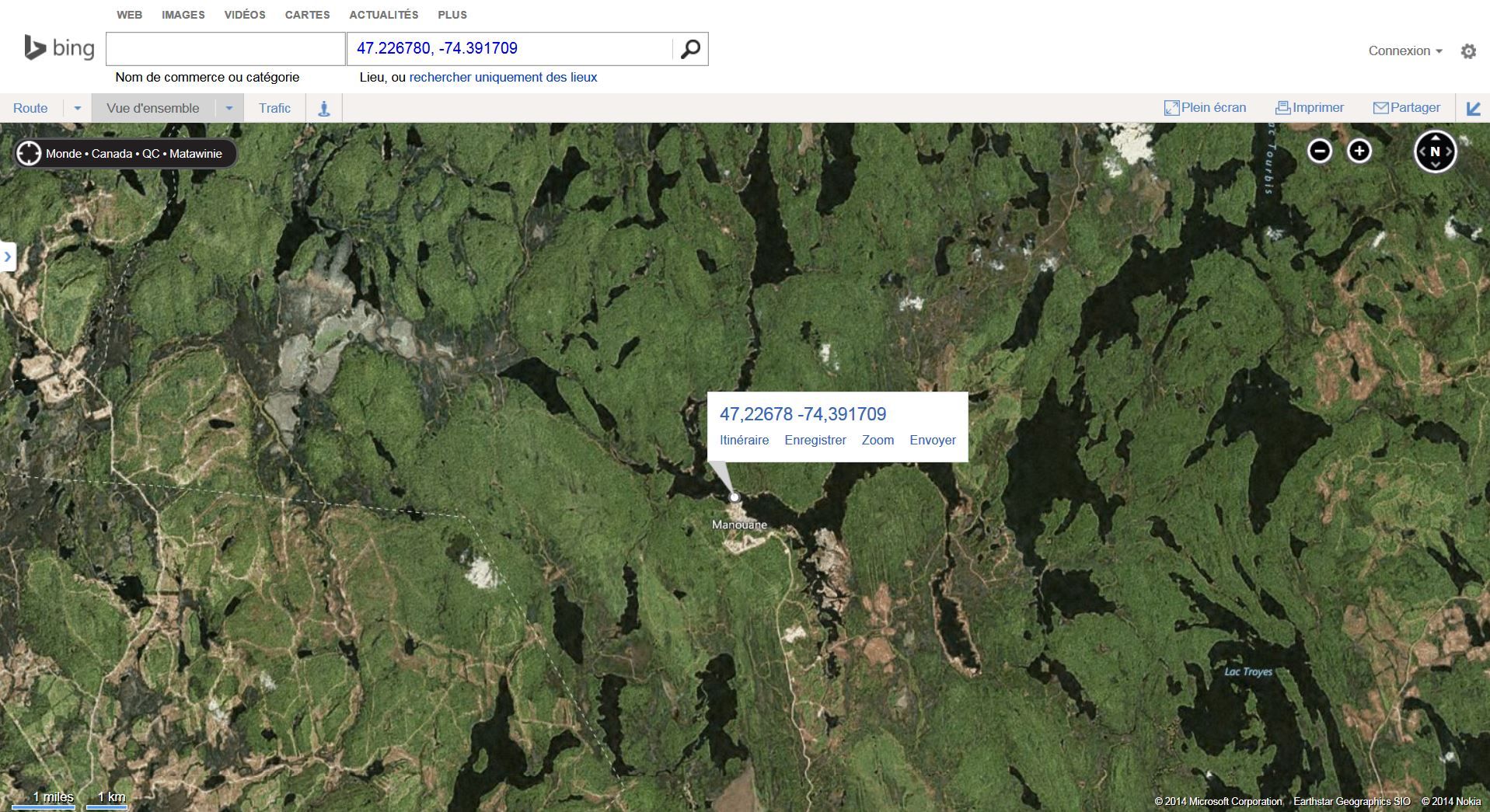
Task: Click the business name search field
Action: click(225, 49)
